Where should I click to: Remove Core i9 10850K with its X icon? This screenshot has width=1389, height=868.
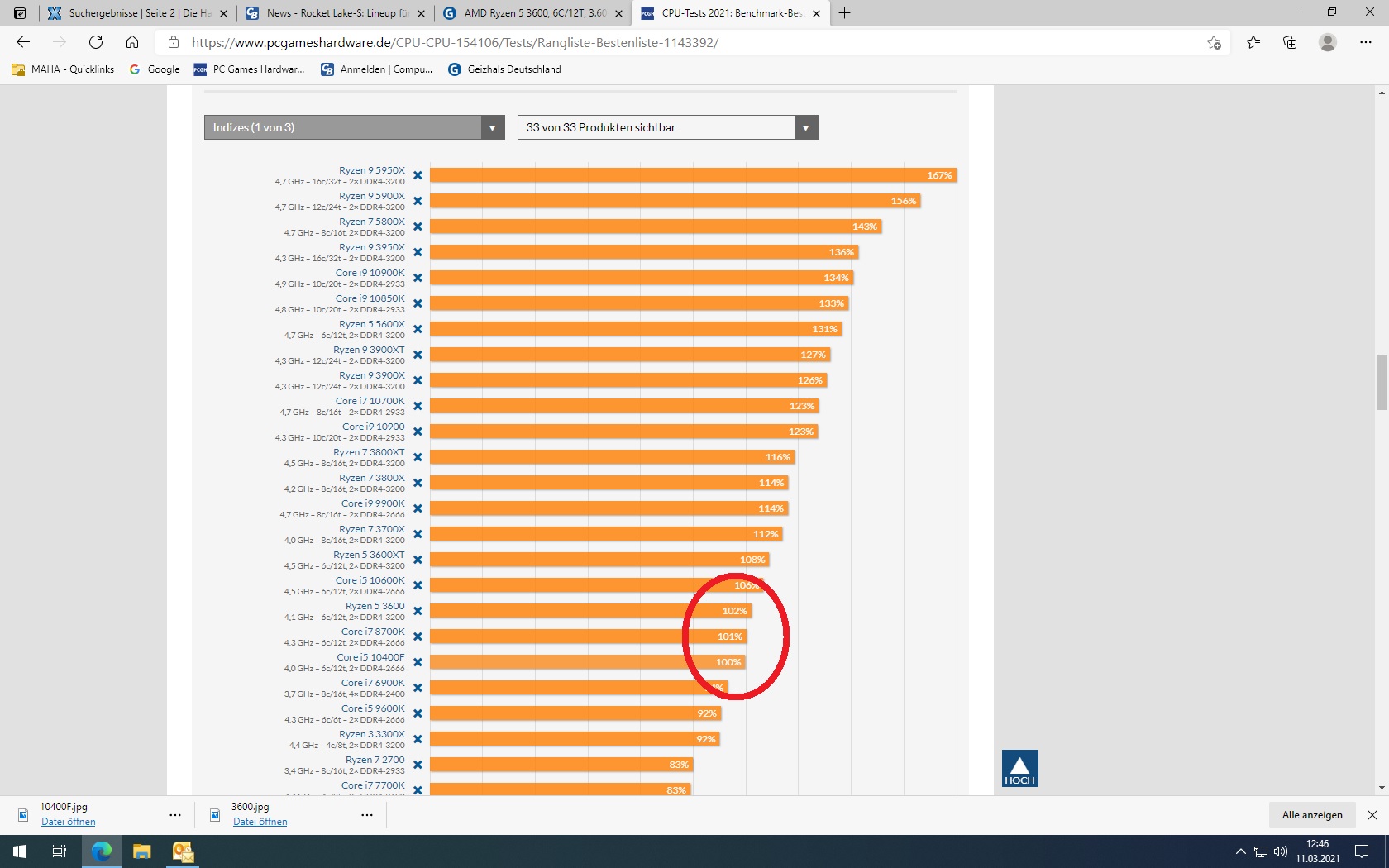[418, 303]
